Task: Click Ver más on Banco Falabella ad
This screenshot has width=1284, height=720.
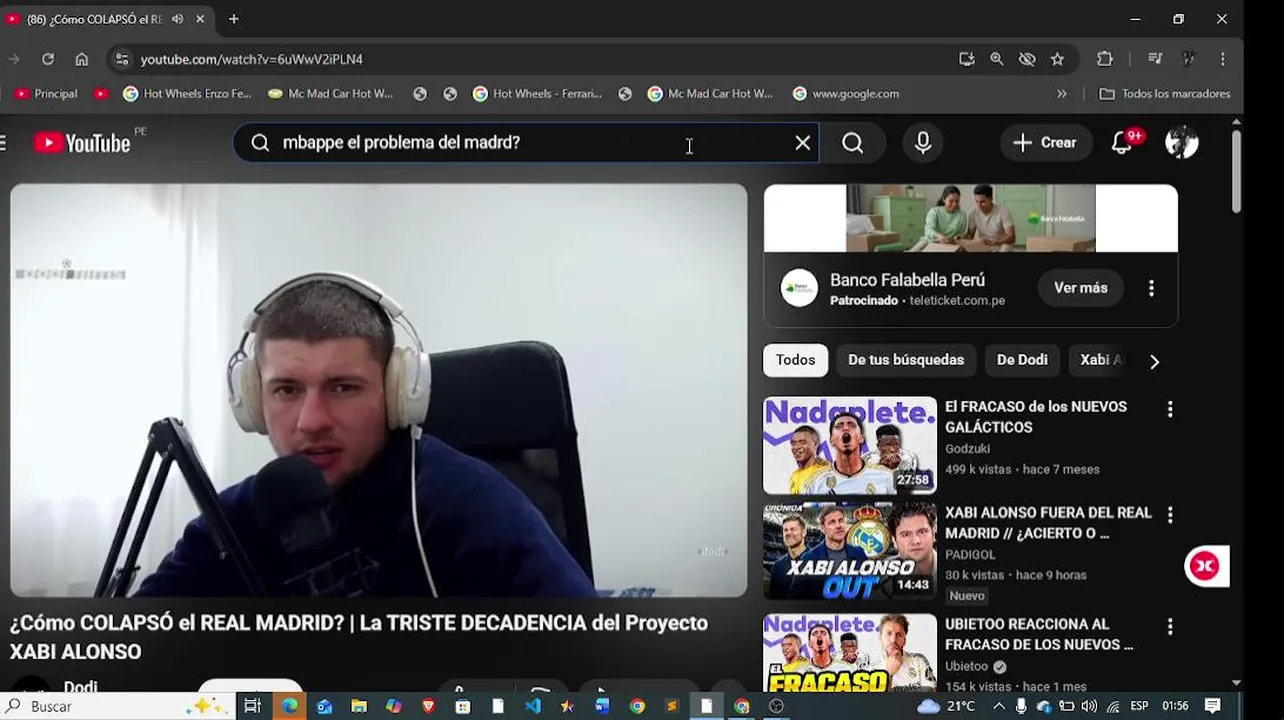Action: point(1080,288)
